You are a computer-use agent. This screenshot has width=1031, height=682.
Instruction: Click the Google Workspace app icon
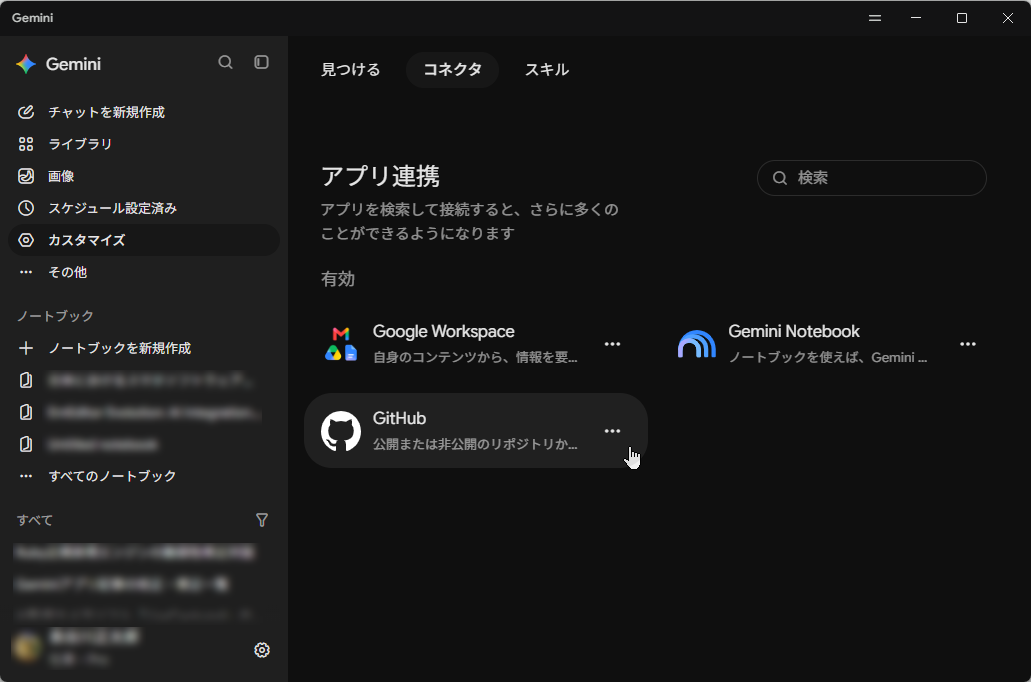point(341,344)
